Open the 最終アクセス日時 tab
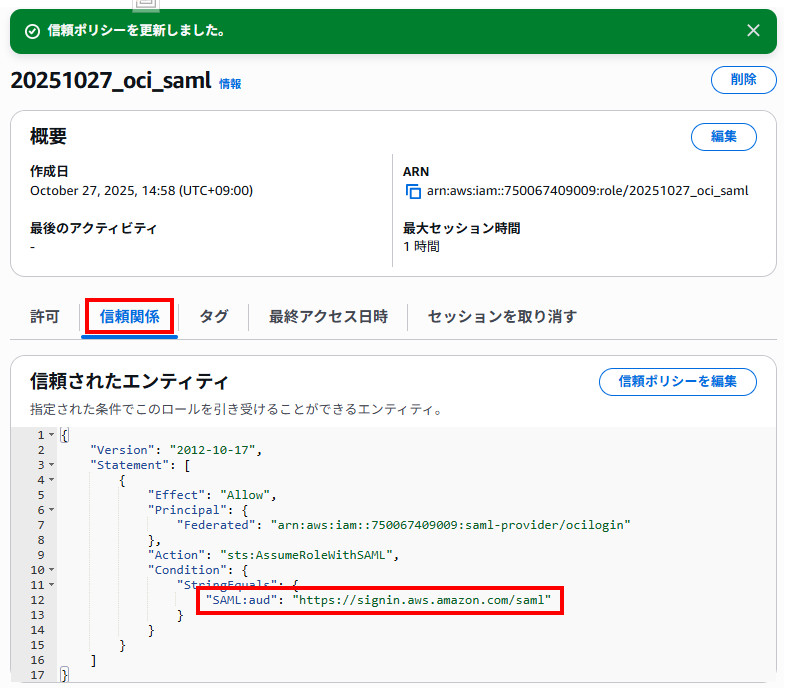The height and width of the screenshot is (693, 790). coord(328,317)
